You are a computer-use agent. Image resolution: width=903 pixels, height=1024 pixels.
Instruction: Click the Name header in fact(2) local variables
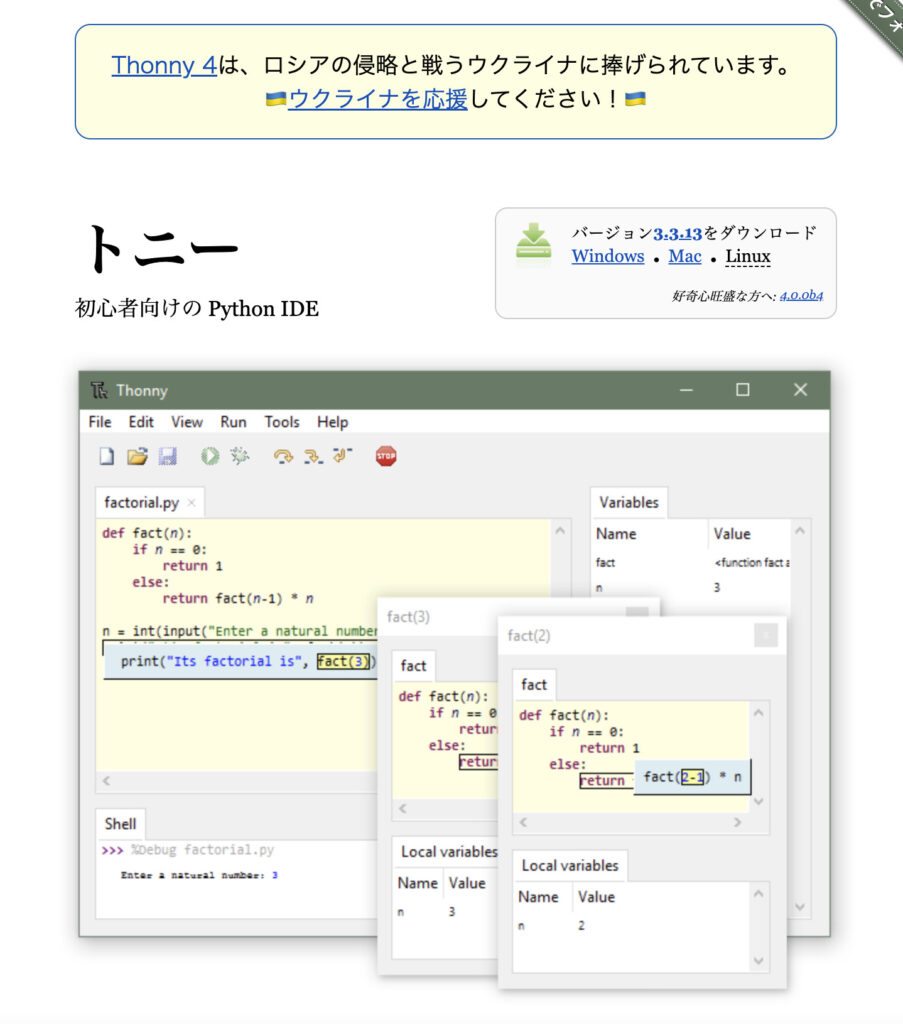coord(538,897)
